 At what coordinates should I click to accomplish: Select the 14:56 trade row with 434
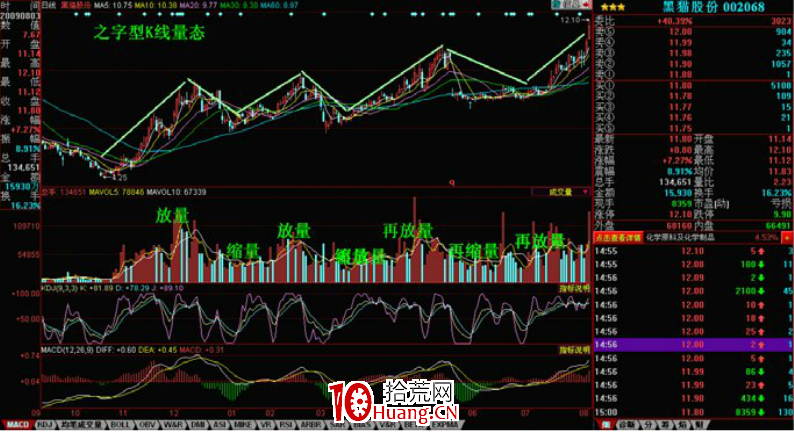[x=693, y=398]
